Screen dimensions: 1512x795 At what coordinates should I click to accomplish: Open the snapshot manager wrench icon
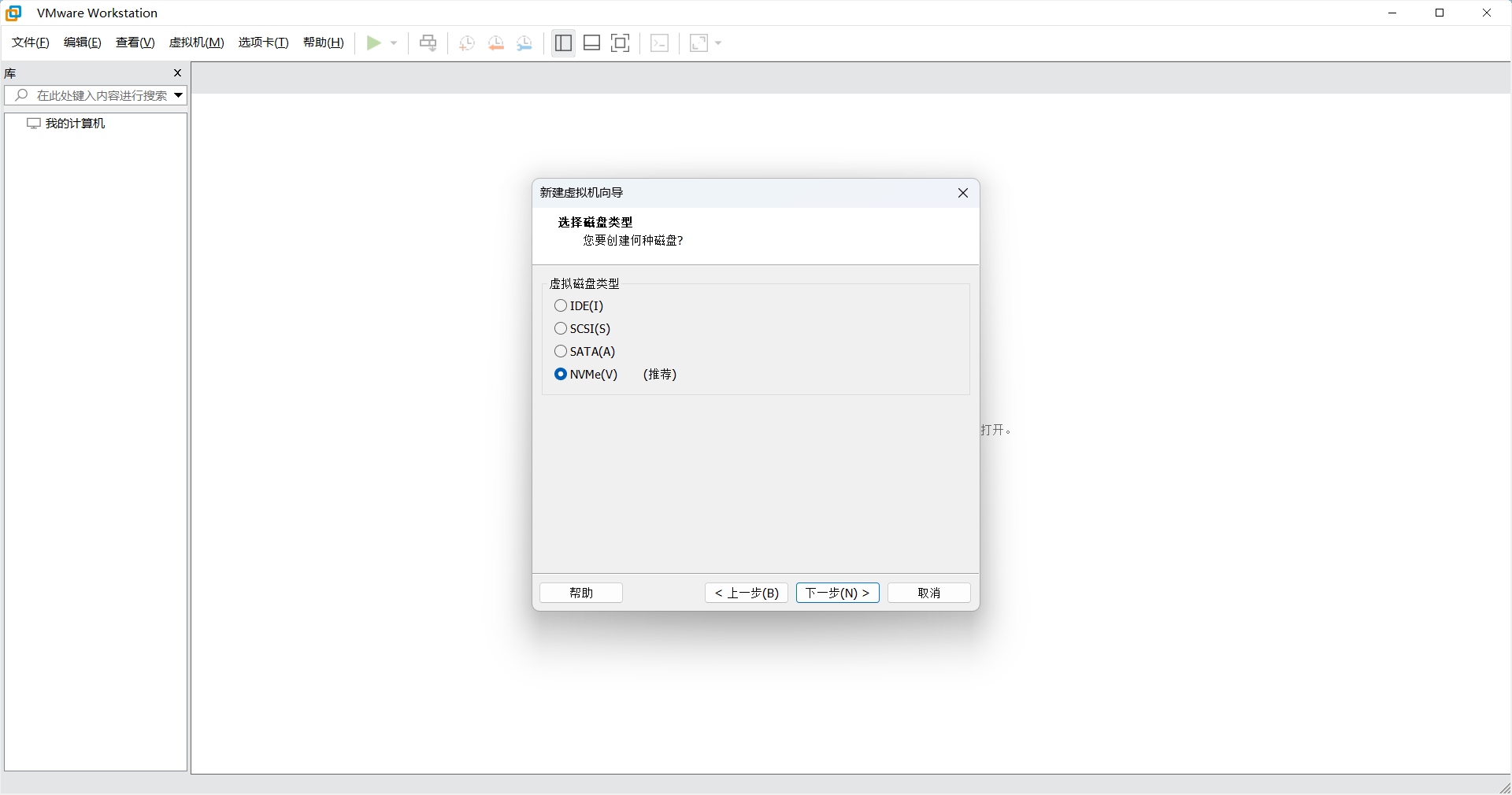pos(524,43)
